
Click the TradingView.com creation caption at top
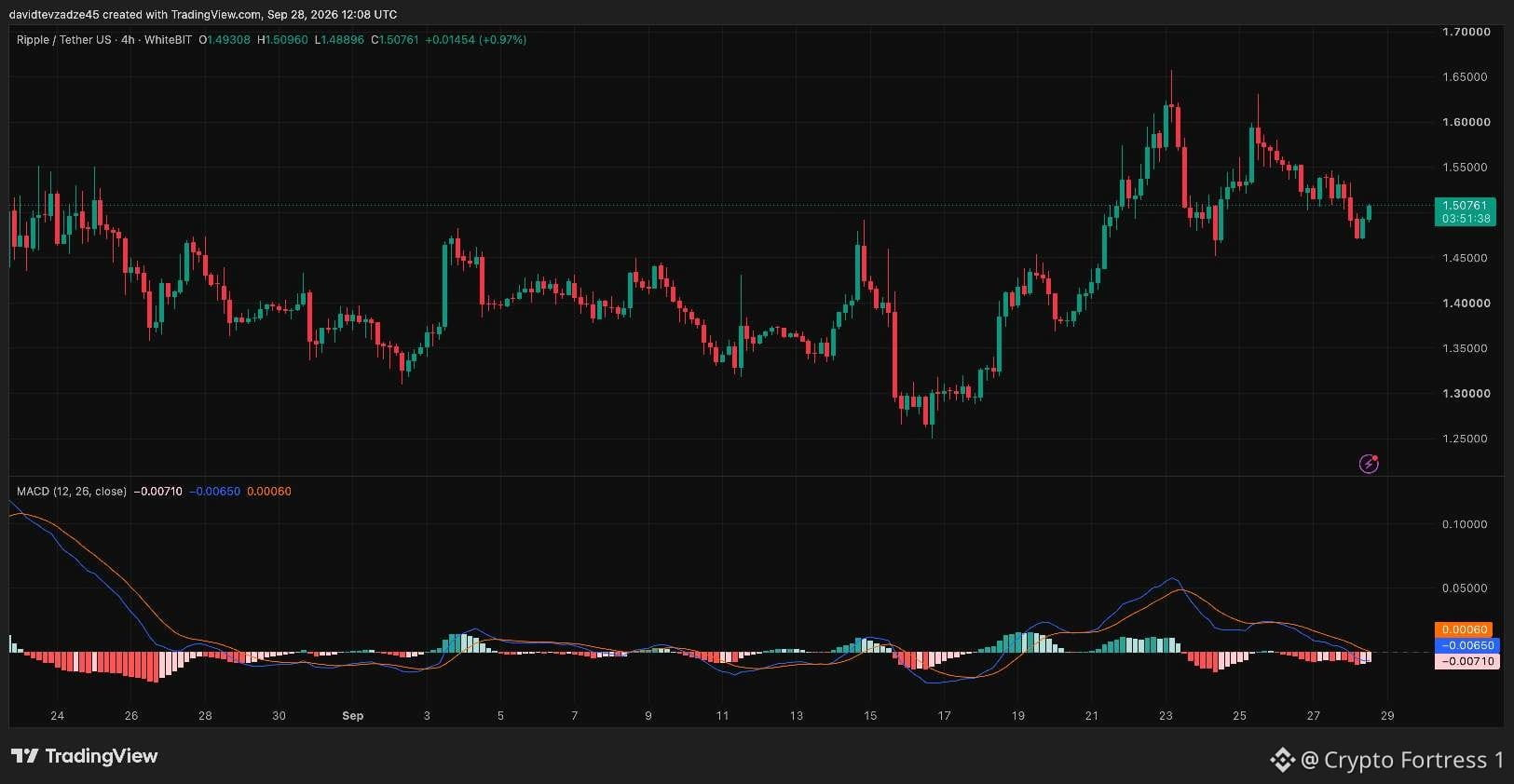203,14
